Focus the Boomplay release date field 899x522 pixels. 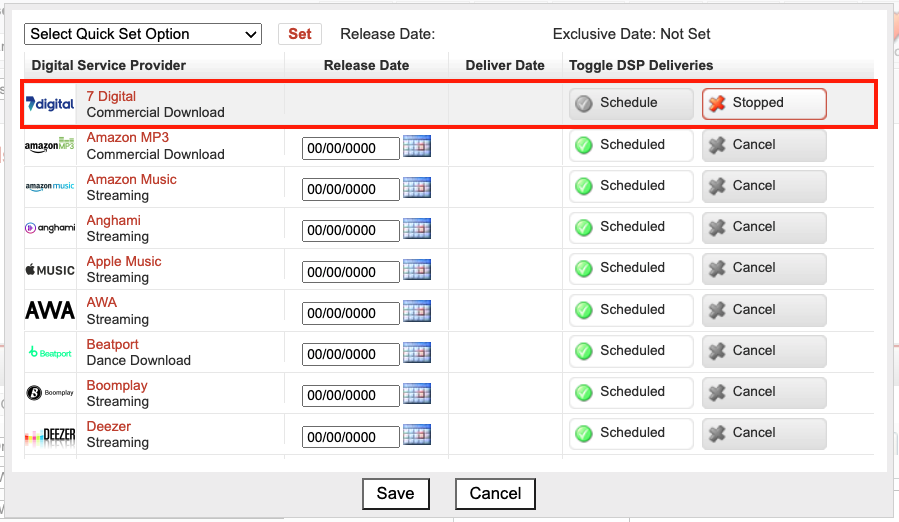tap(351, 396)
